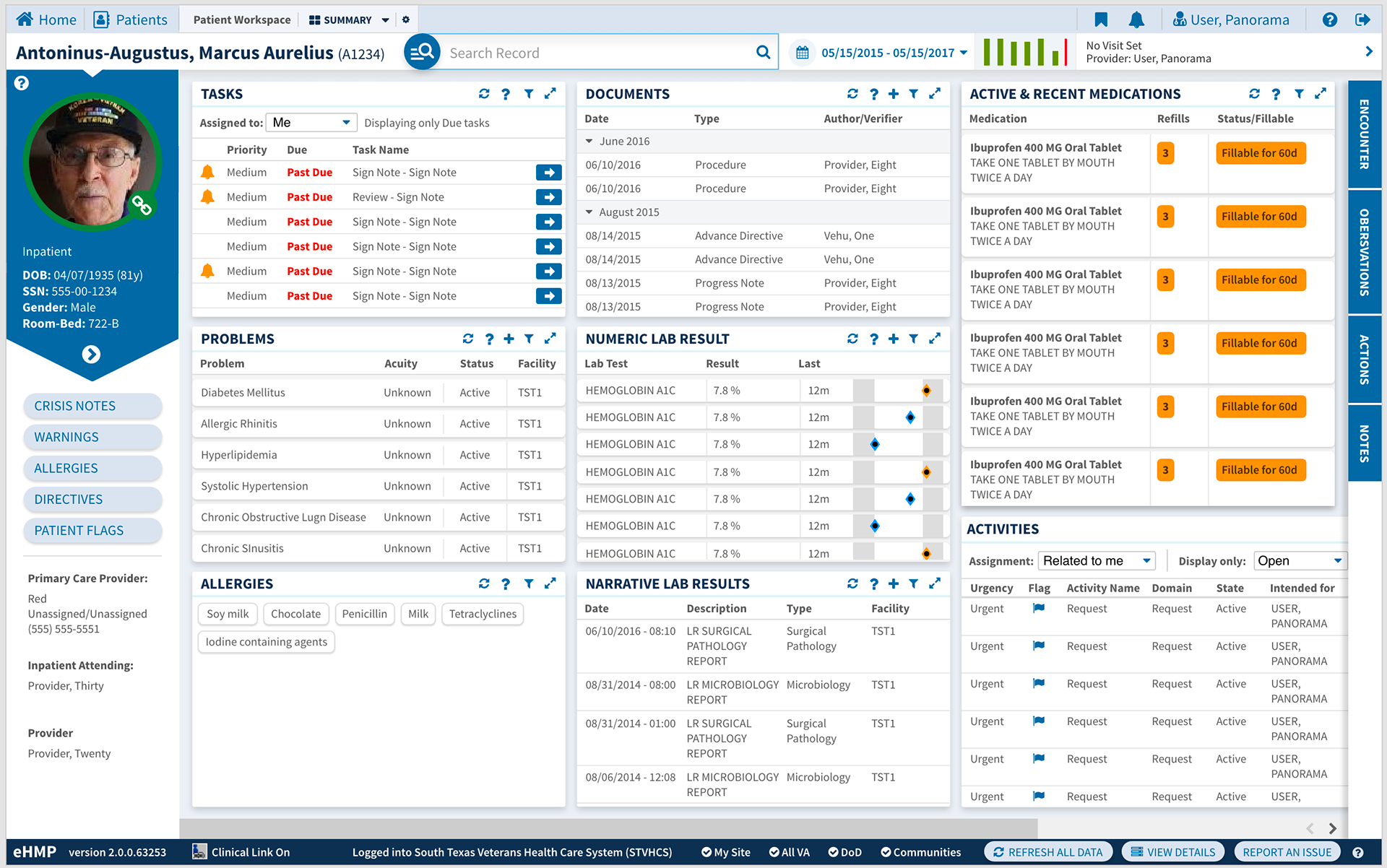Click the logout icon at top right
Viewport: 1387px width, 868px height.
(1362, 19)
